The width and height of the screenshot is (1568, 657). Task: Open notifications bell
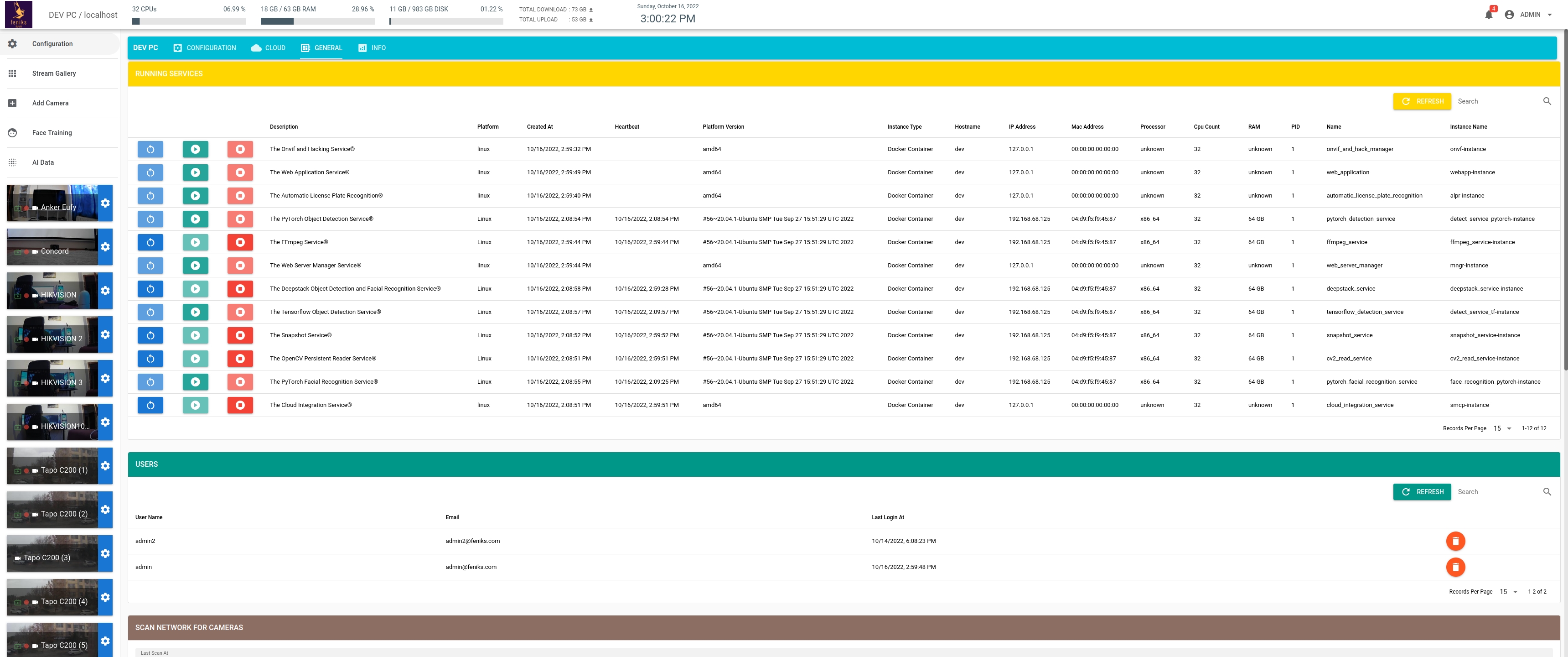1488,15
